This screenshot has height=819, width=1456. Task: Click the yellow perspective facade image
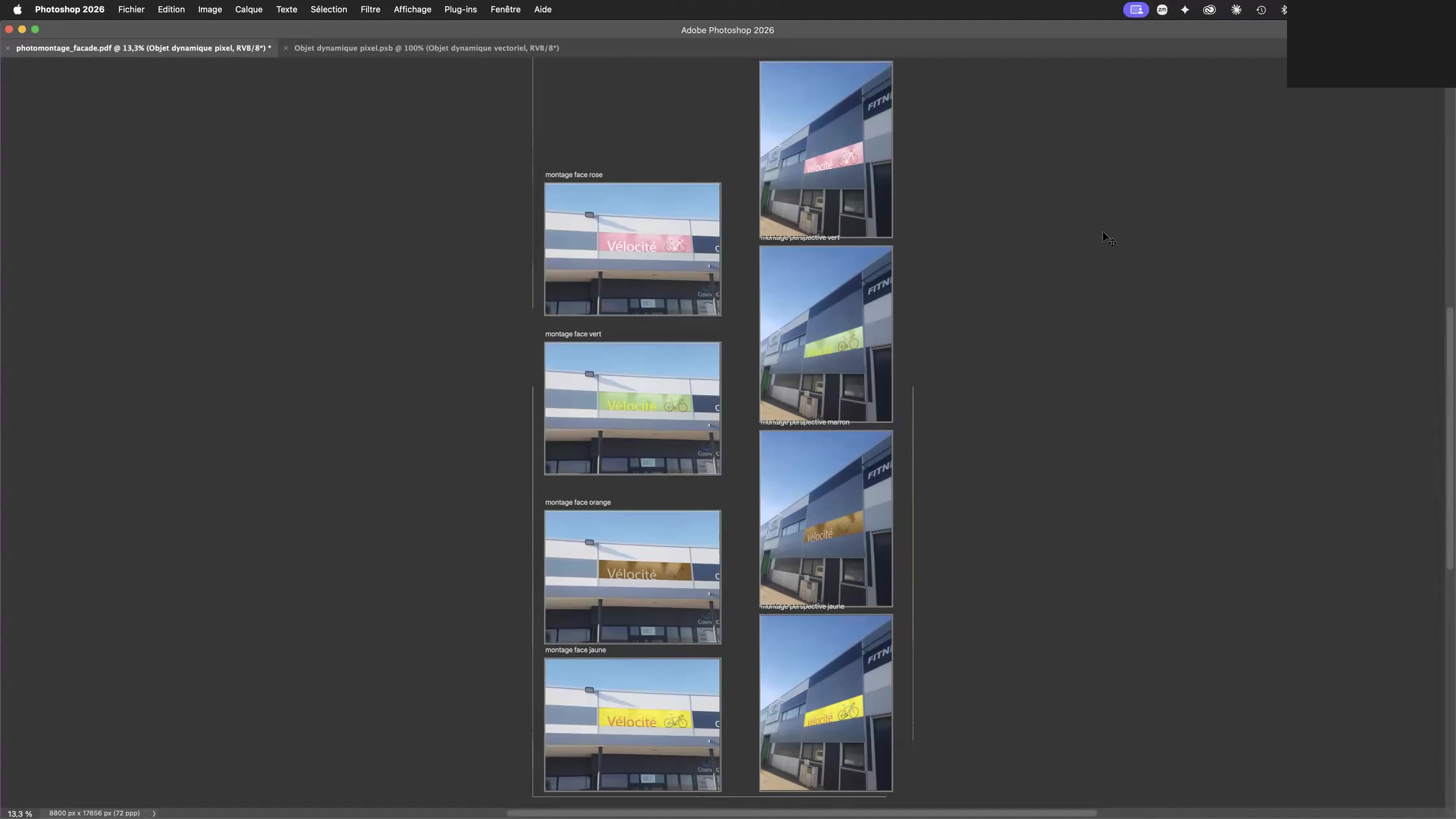pyautogui.click(x=826, y=703)
